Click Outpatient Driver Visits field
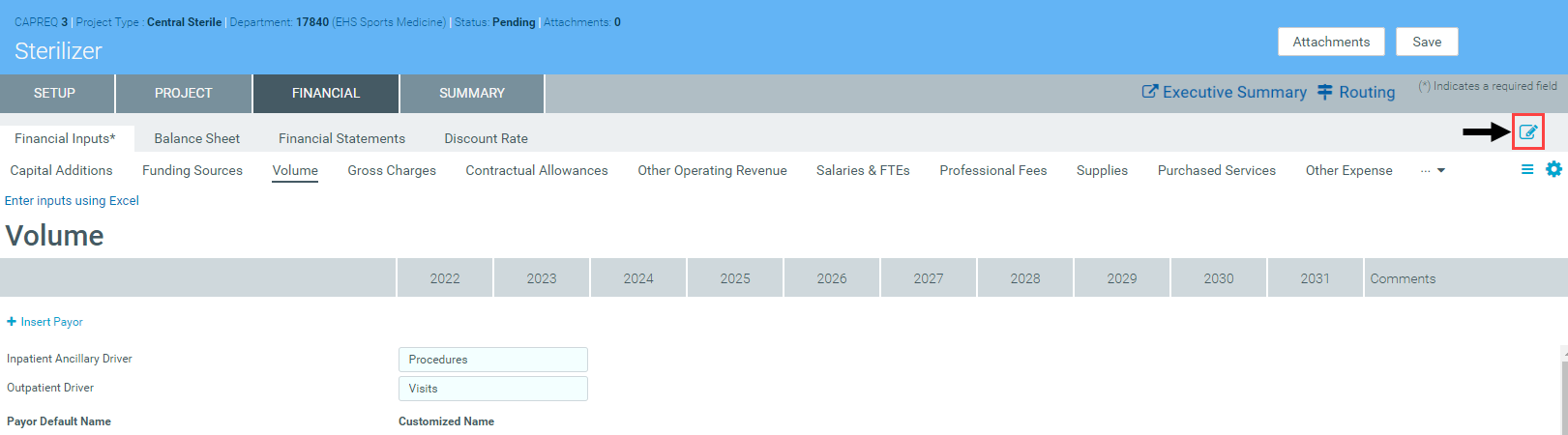The height and width of the screenshot is (435, 1568). tap(492, 389)
